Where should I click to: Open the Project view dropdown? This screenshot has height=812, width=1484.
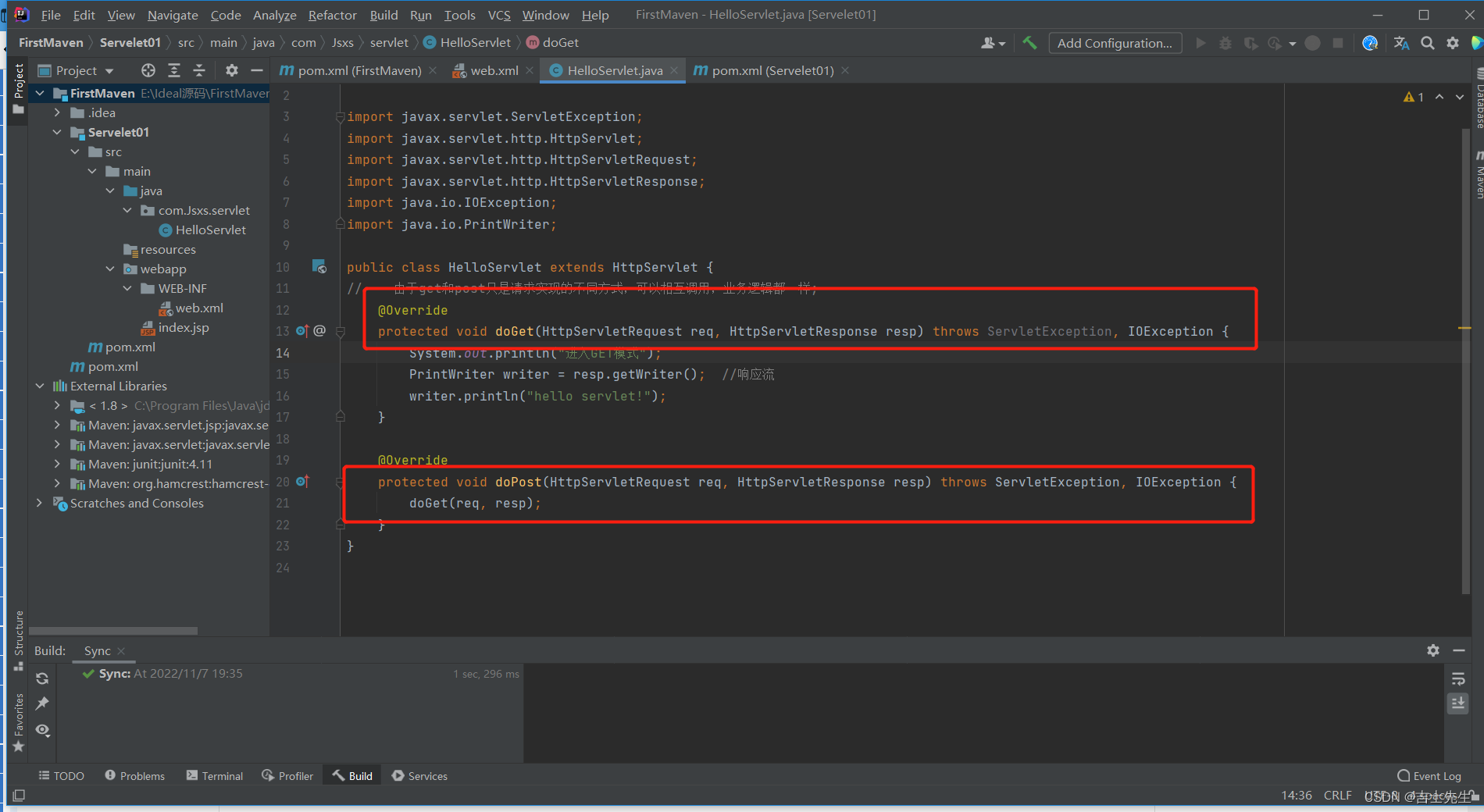[76, 70]
